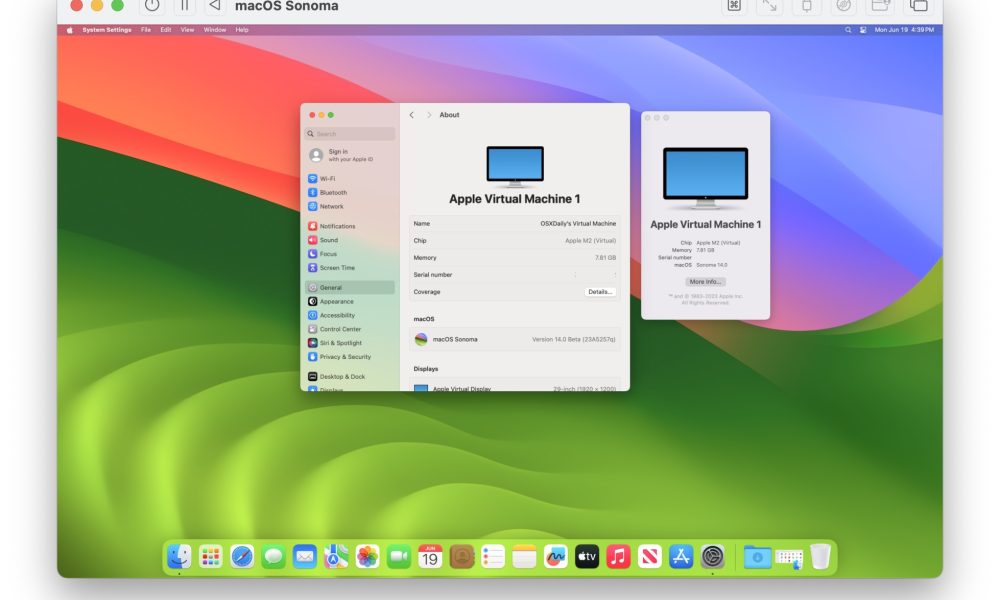Click Sonoma 14.0 in About This Mac window

click(x=712, y=265)
